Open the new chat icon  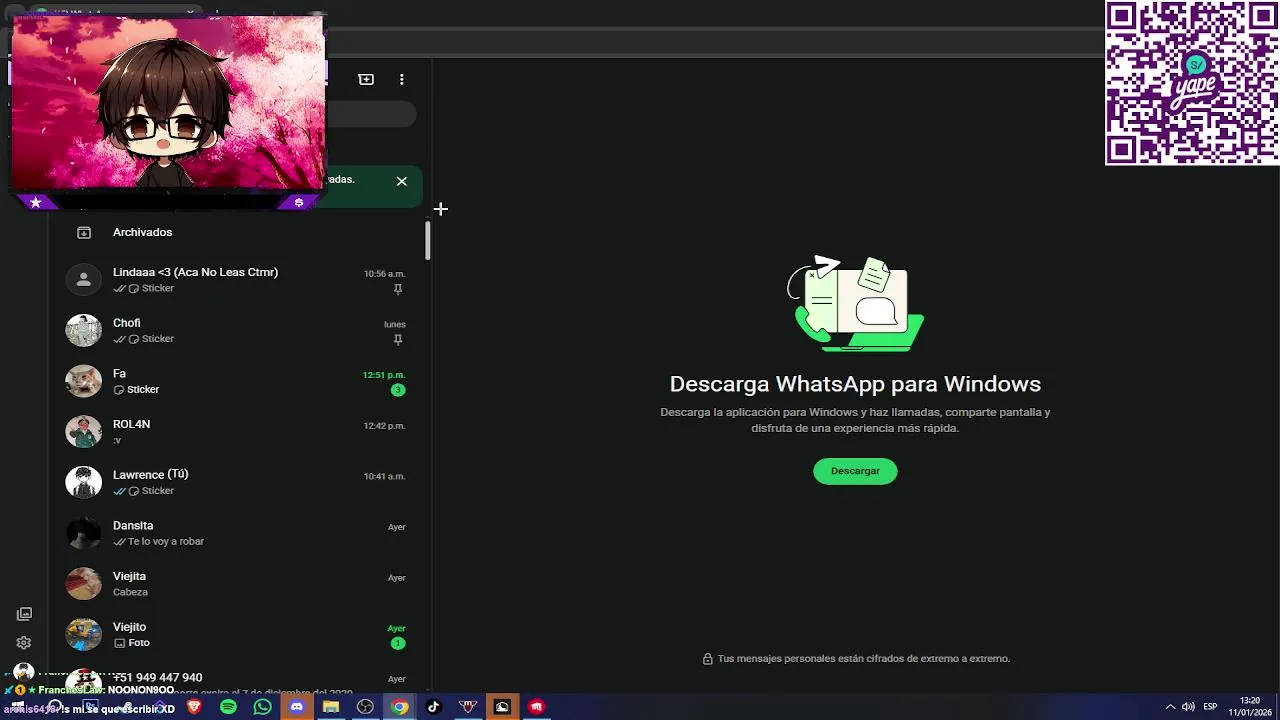[x=366, y=79]
